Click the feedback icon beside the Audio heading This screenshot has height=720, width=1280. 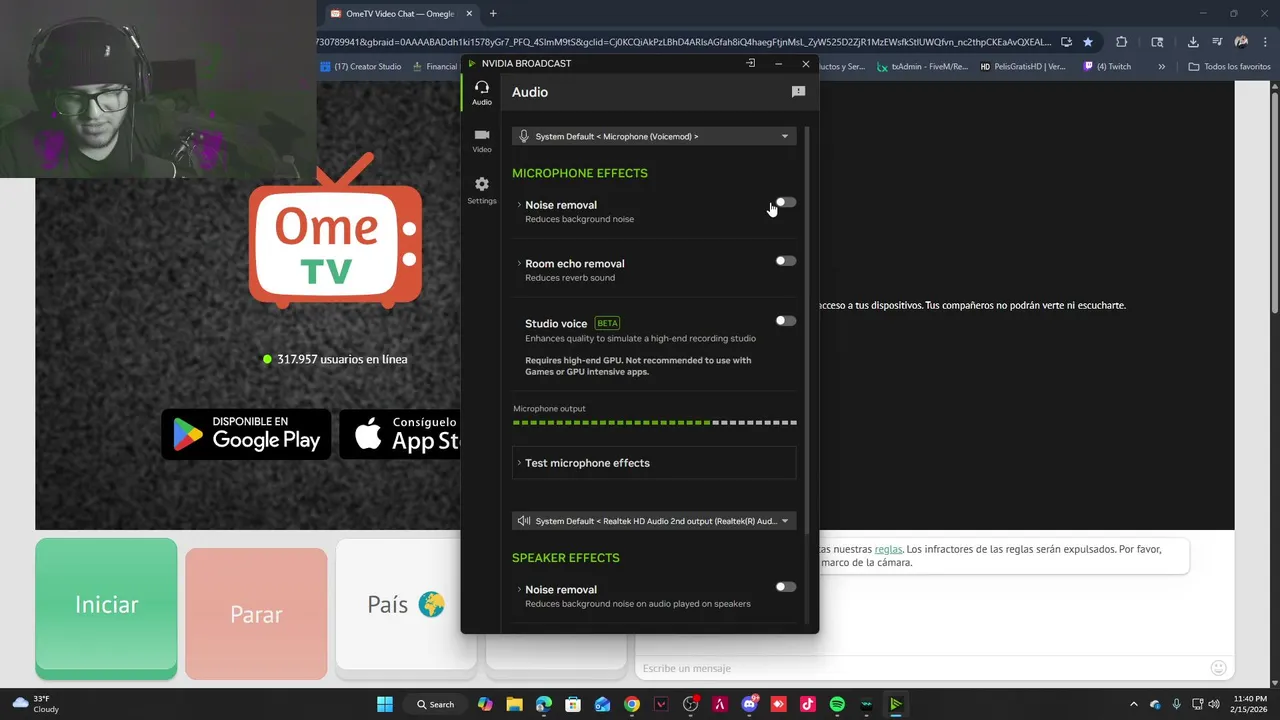tap(798, 92)
